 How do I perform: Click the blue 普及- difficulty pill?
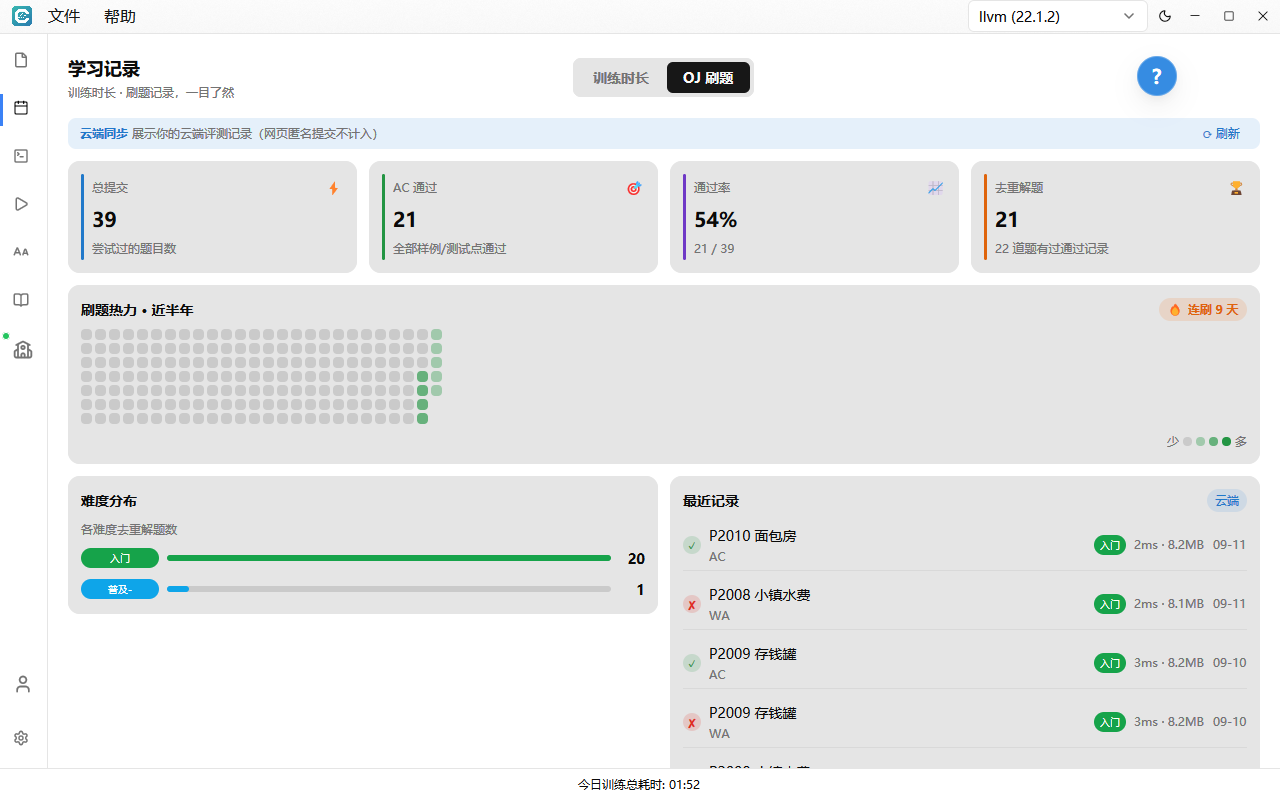[120, 589]
